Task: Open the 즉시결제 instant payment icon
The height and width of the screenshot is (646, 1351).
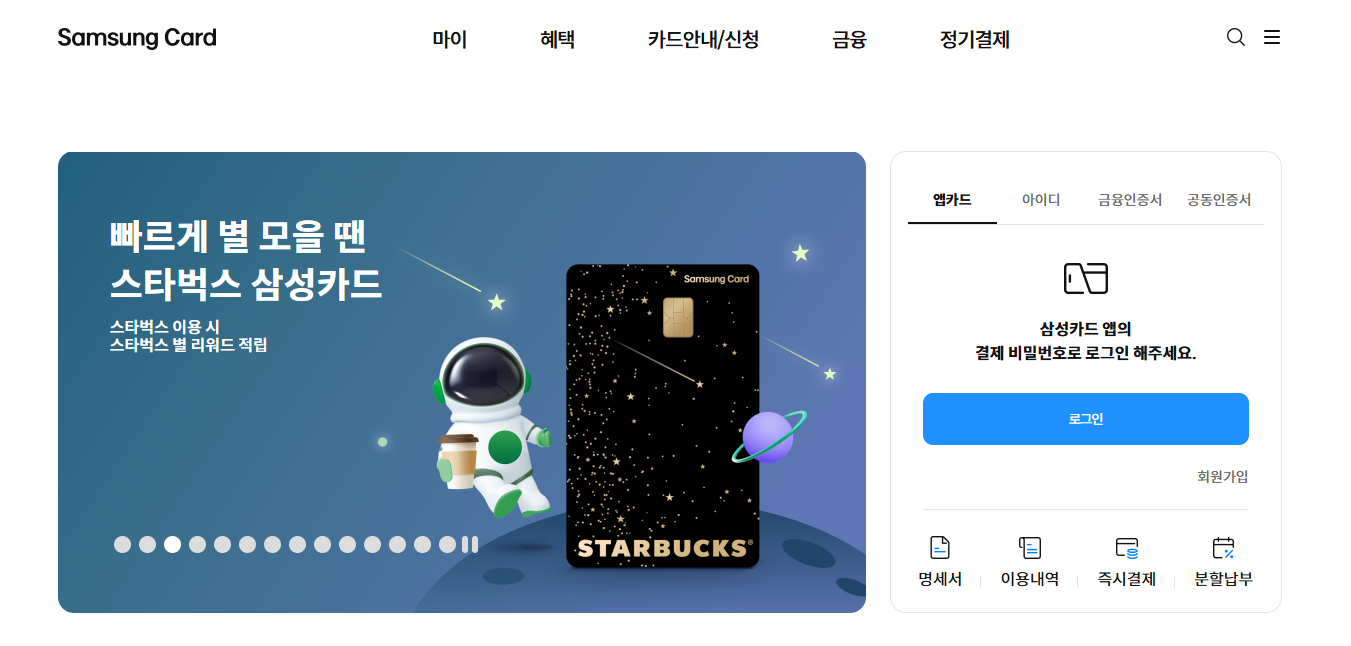Action: pyautogui.click(x=1127, y=547)
